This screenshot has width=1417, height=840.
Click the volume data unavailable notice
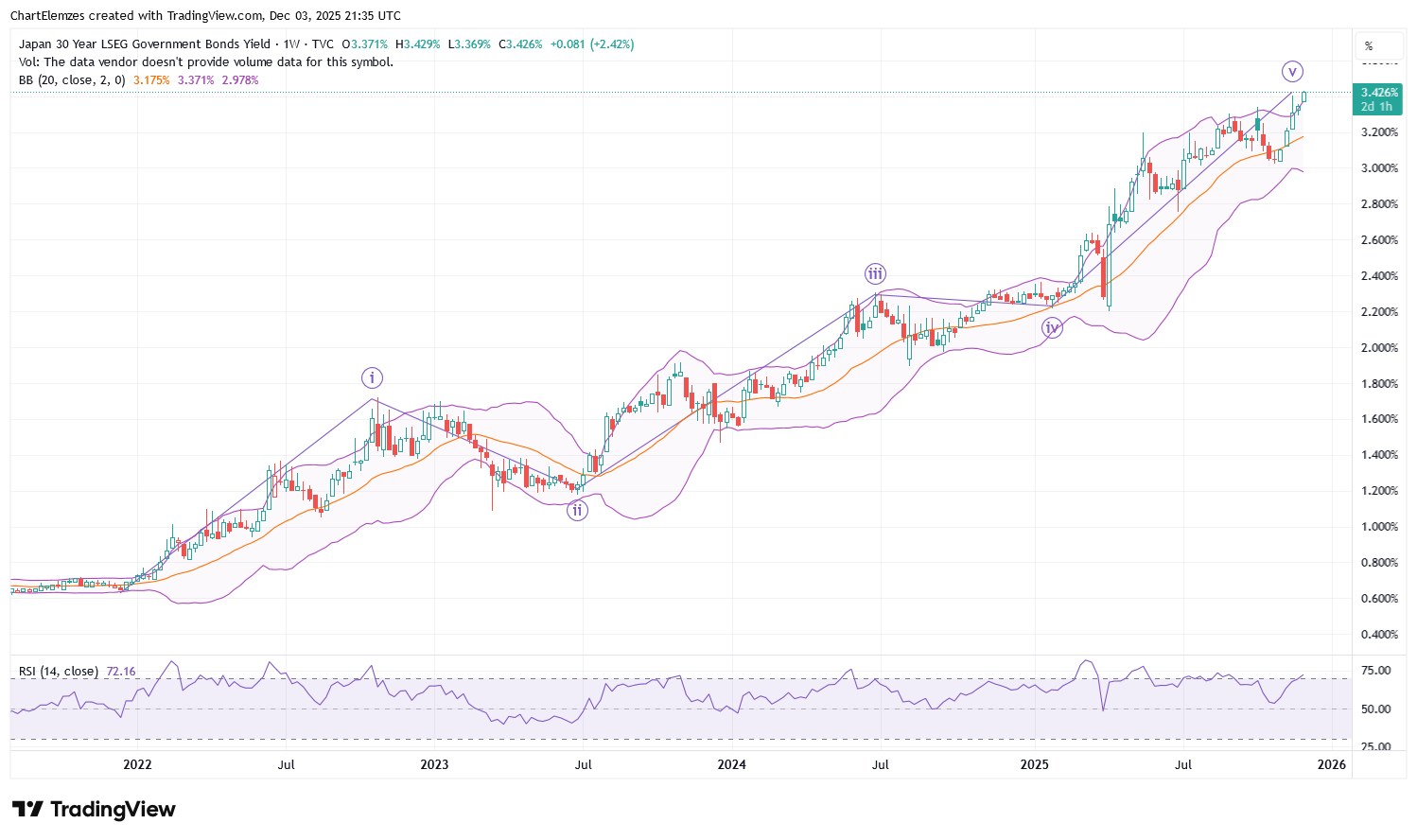[205, 62]
